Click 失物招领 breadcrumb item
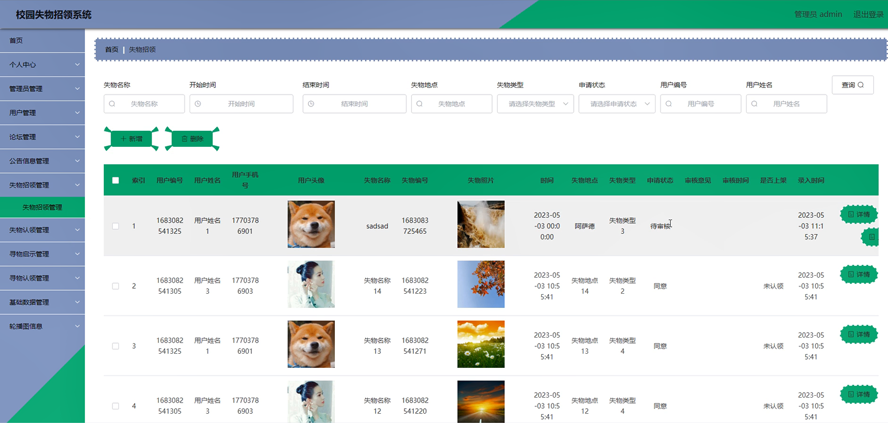This screenshot has width=888, height=423. (x=142, y=50)
